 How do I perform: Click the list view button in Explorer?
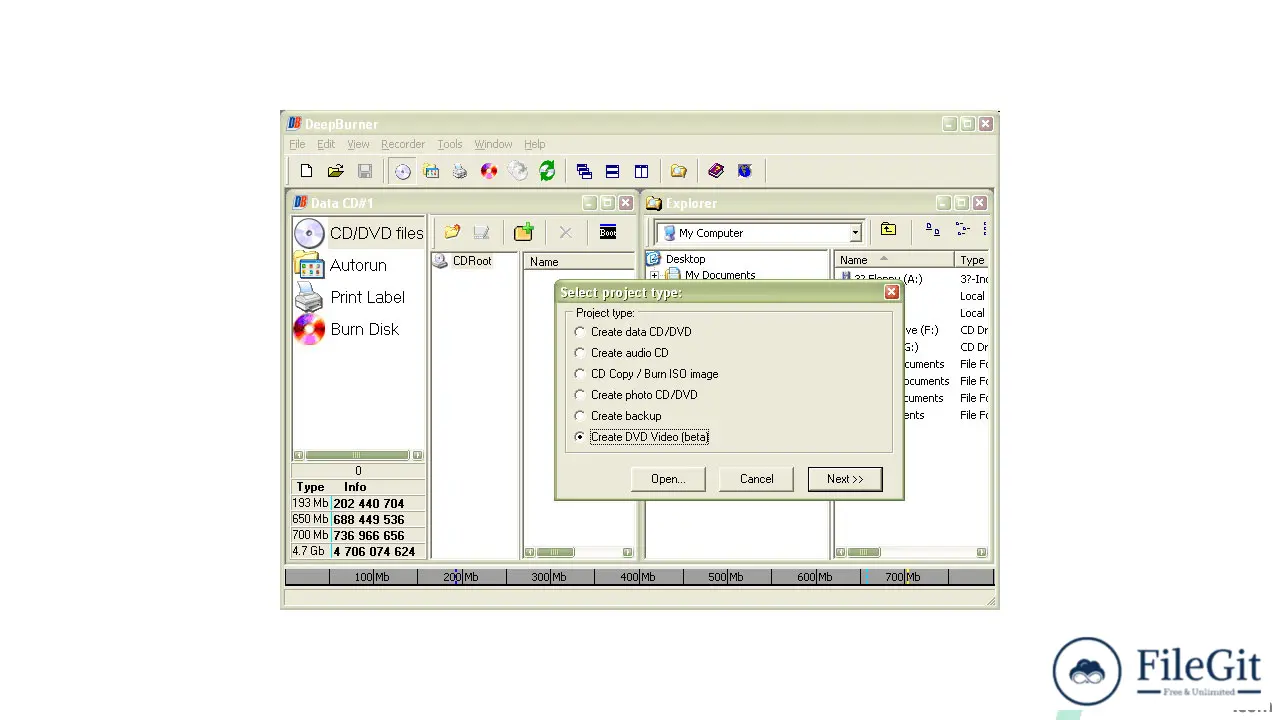(963, 230)
